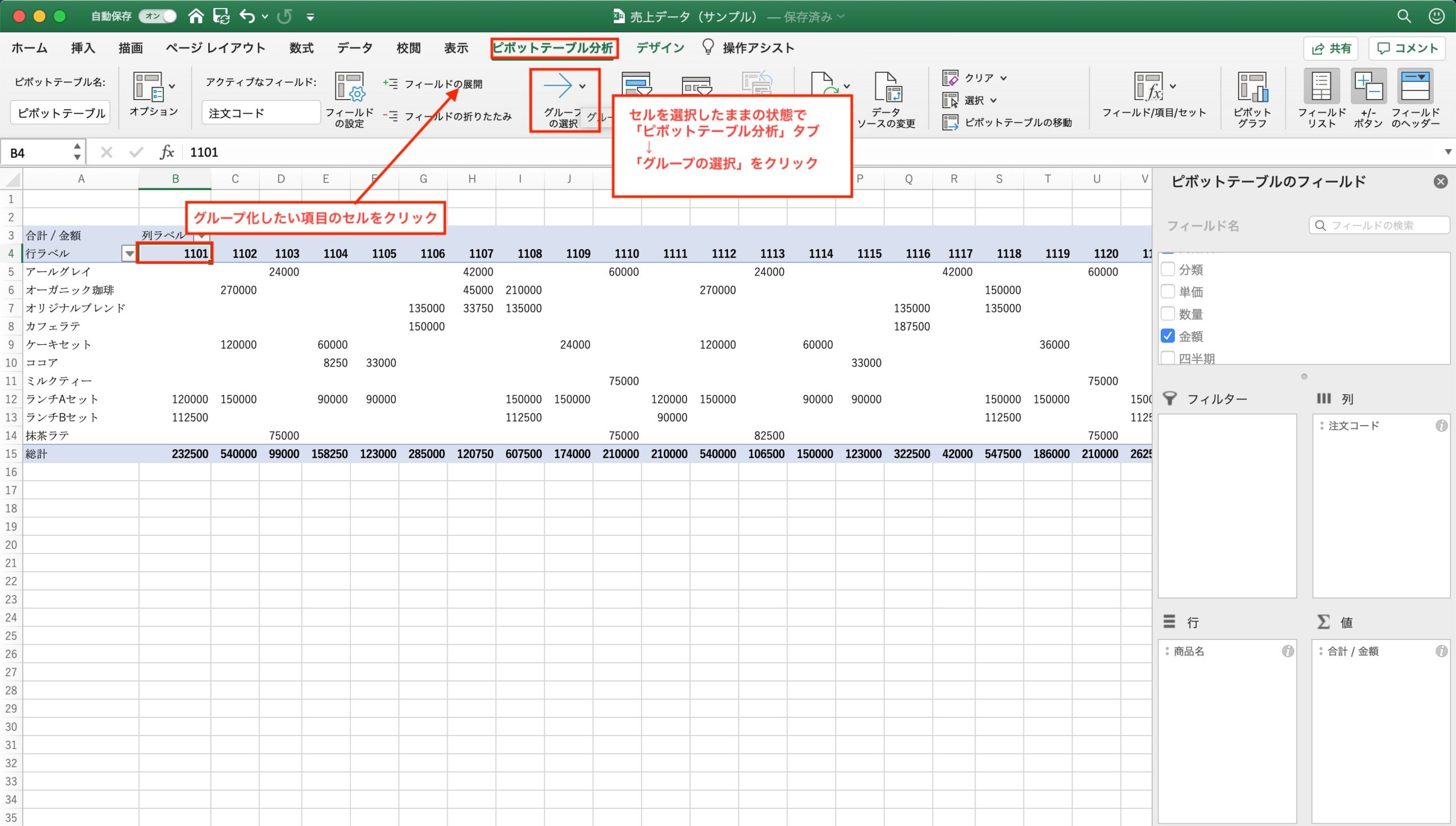This screenshot has height=826, width=1456.
Task: Open the 行ラベル filter dropdown
Action: pos(130,254)
